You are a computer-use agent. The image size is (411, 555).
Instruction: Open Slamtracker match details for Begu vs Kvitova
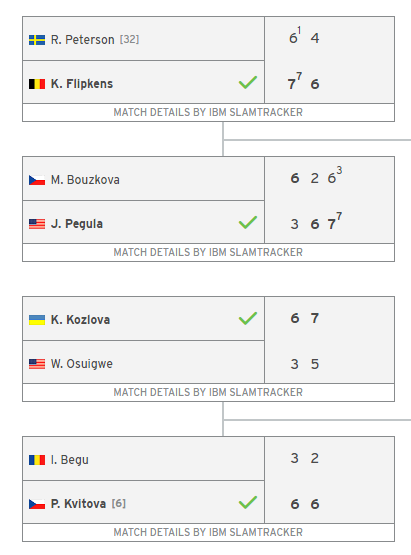tap(208, 532)
